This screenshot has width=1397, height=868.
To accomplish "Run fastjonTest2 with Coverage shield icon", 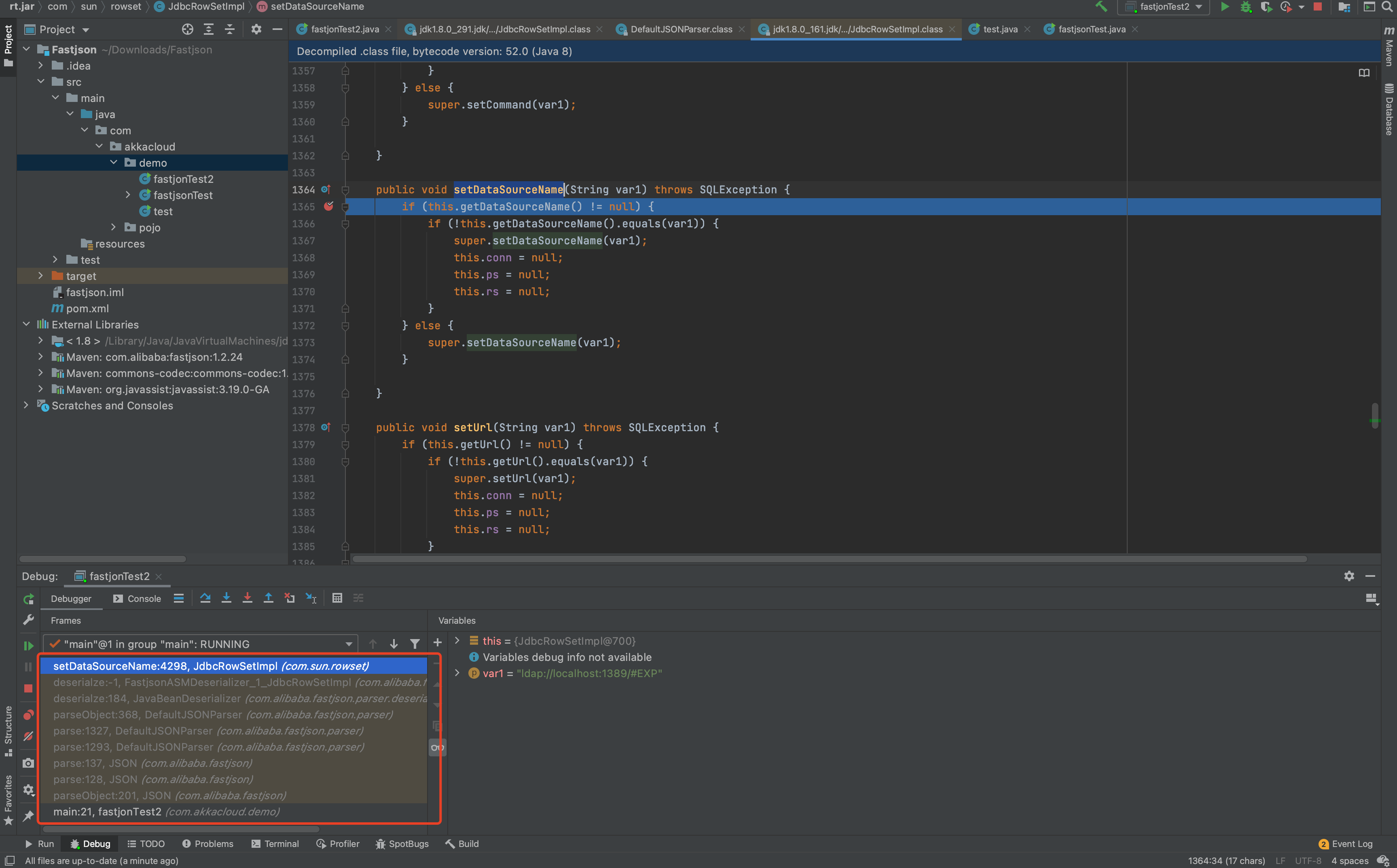I will point(1266,7).
